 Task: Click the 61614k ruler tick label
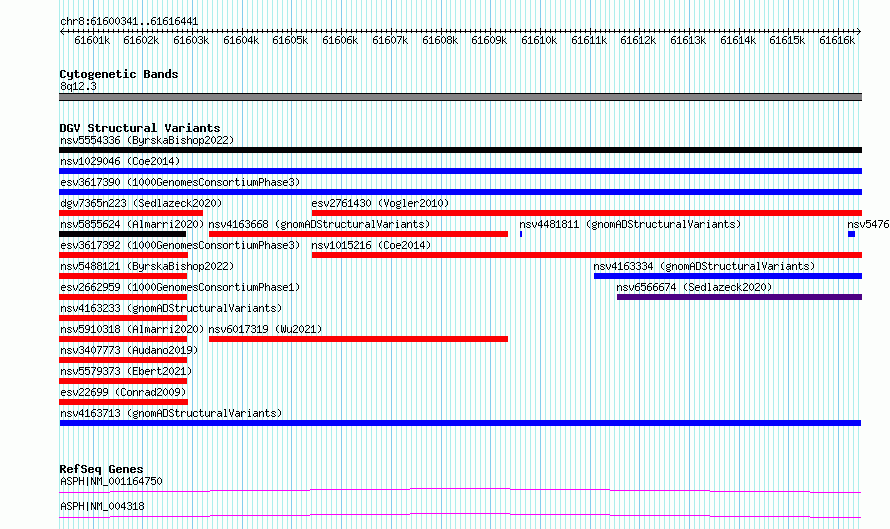tap(738, 40)
